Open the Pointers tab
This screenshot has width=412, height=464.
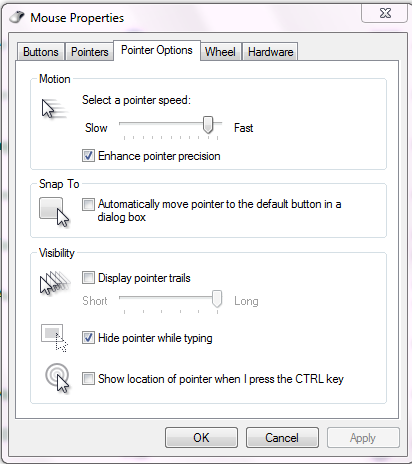(89, 52)
